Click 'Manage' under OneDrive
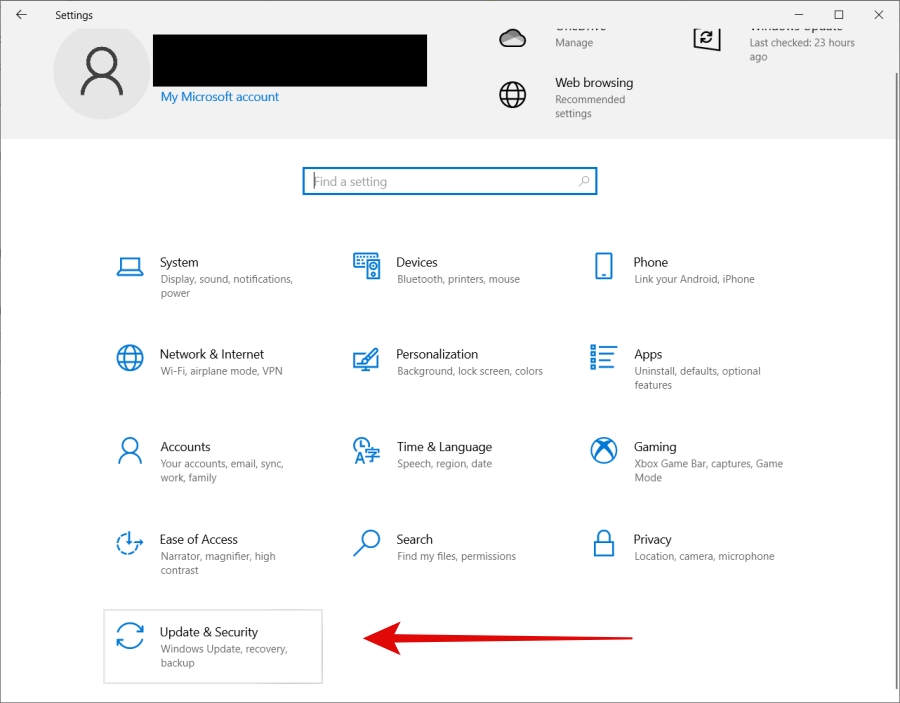Screen dimensions: 900x703 coord(574,42)
